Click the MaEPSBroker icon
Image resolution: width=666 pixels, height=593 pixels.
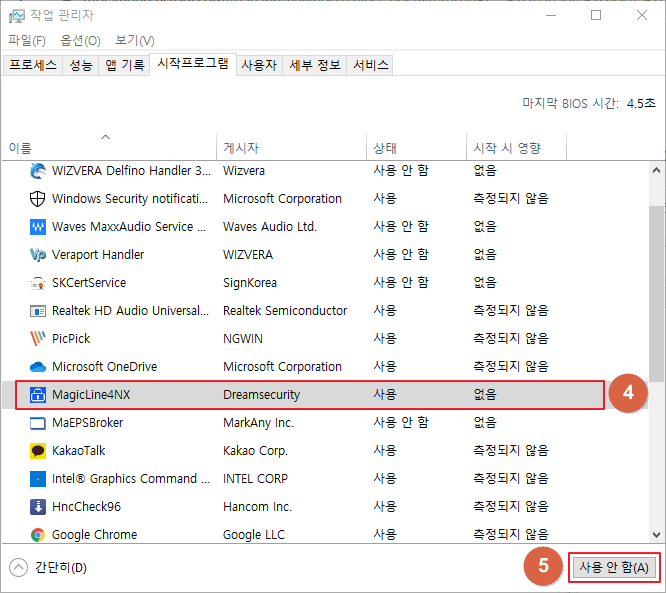click(38, 423)
